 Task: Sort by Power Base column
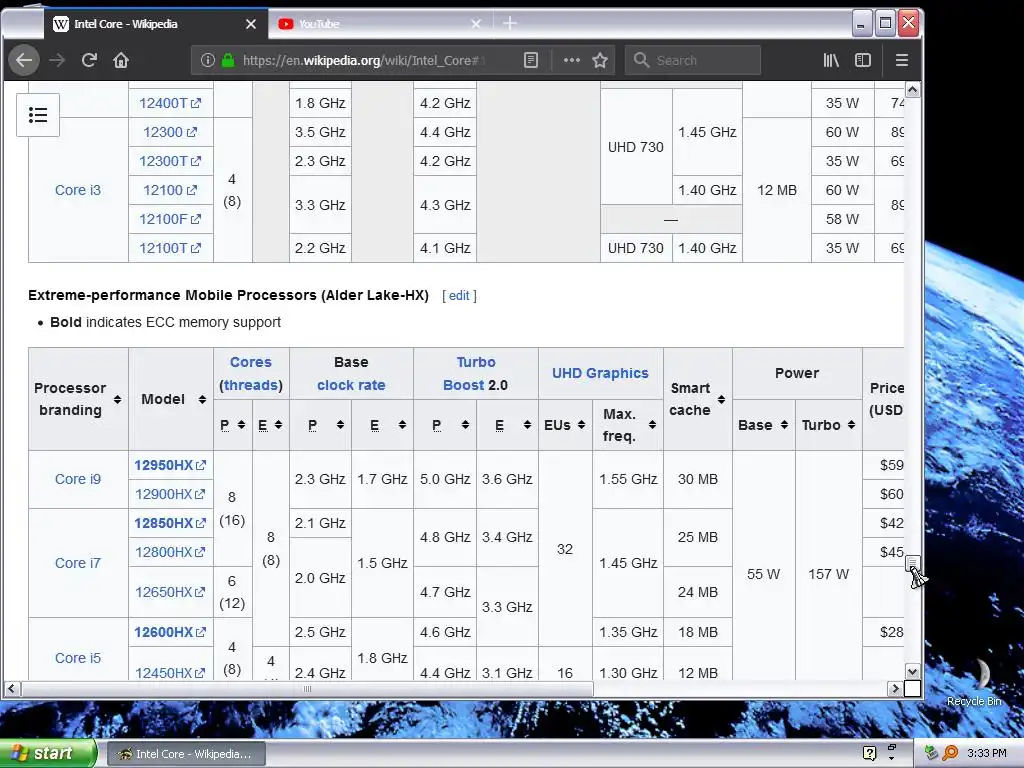(784, 425)
